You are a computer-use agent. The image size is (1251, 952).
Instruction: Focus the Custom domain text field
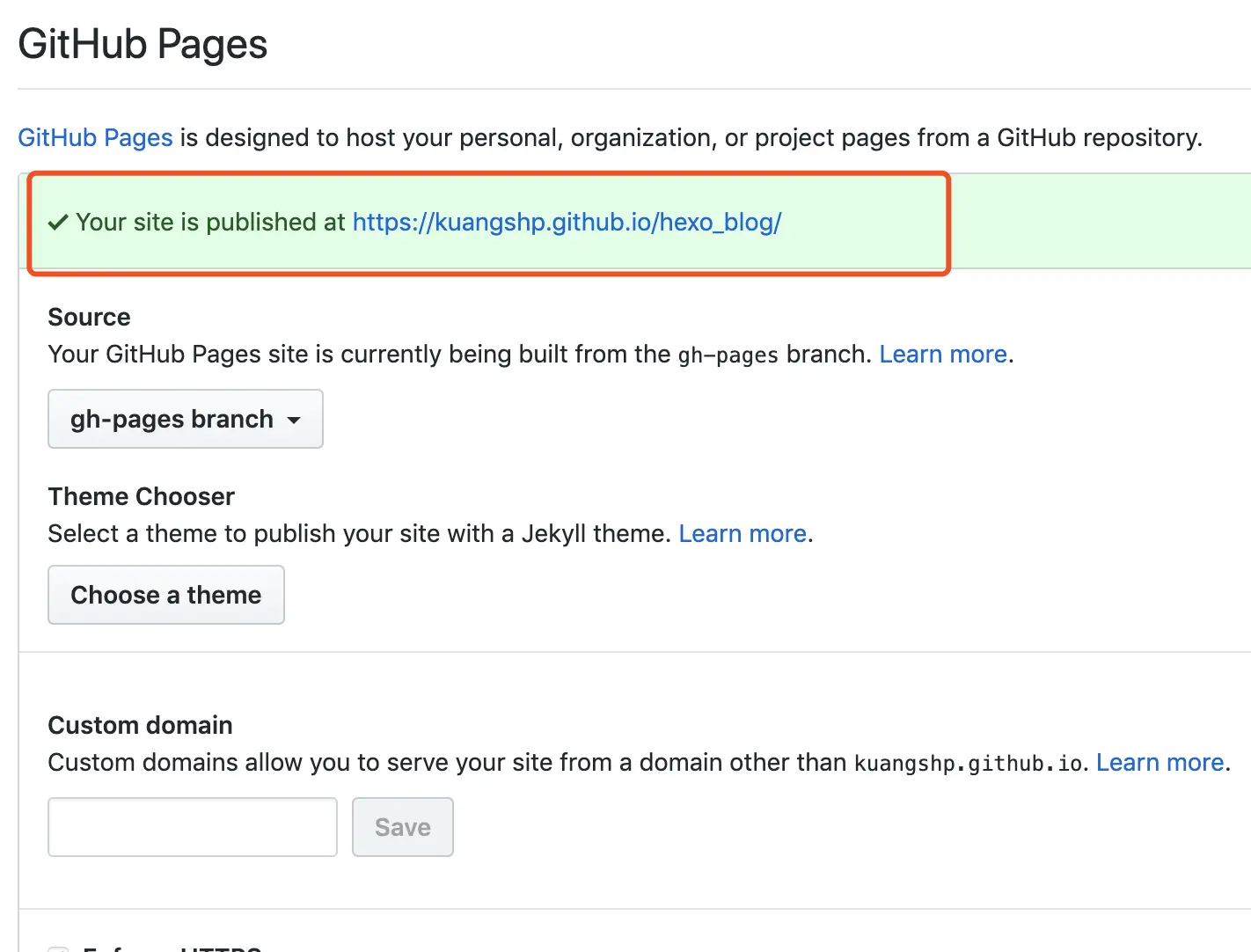coord(193,827)
